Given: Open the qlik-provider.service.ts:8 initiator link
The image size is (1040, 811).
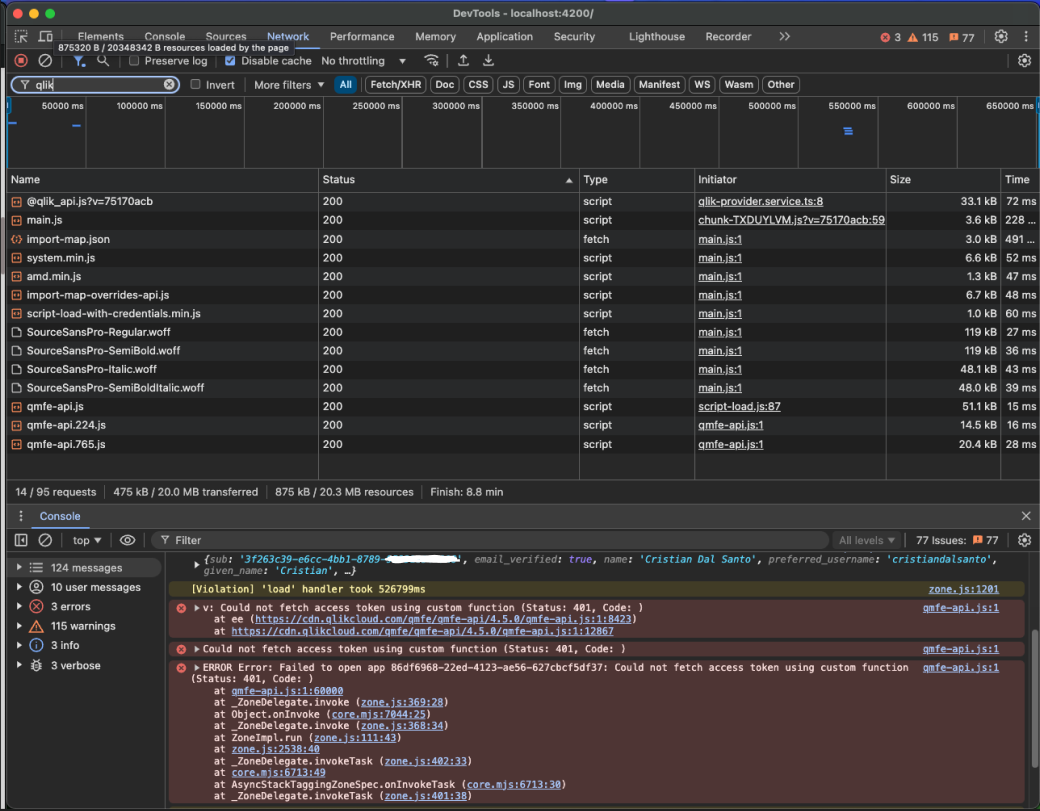Looking at the screenshot, I should 760,202.
